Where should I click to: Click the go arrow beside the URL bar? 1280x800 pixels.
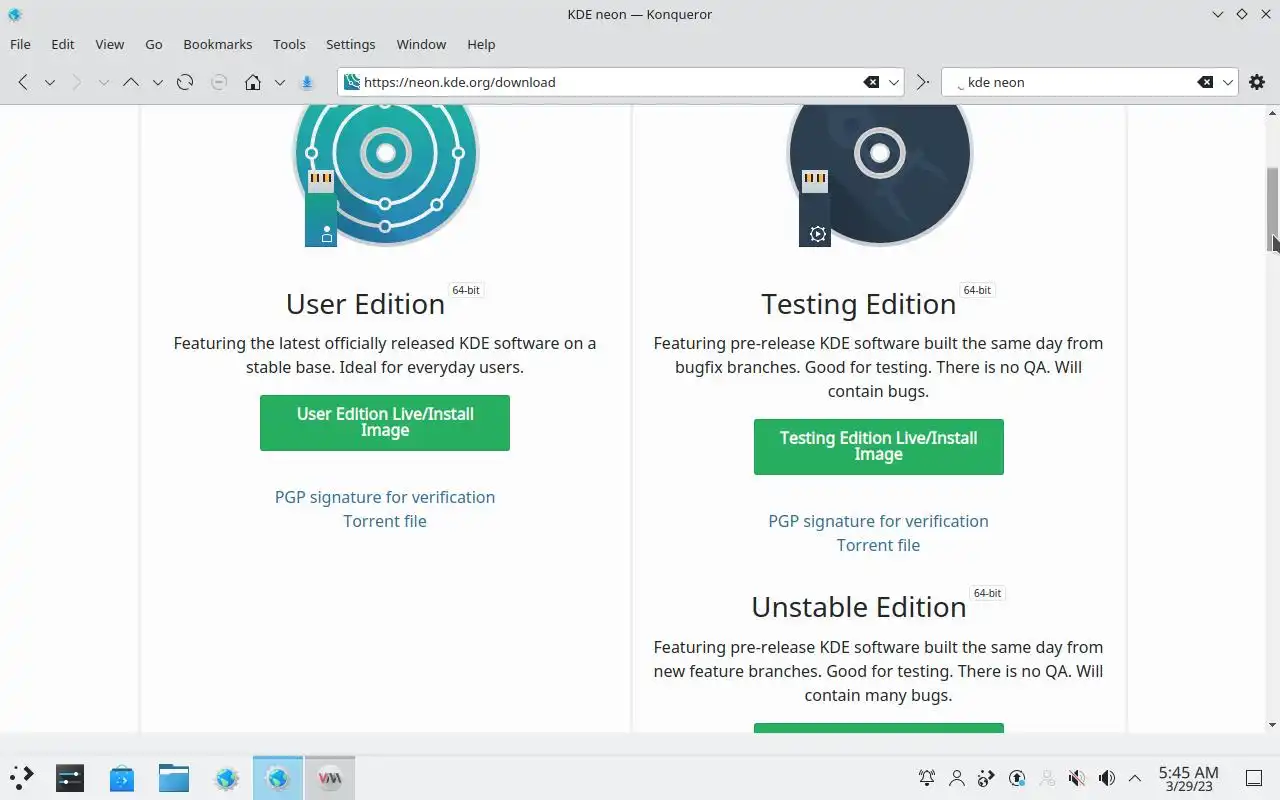(922, 82)
